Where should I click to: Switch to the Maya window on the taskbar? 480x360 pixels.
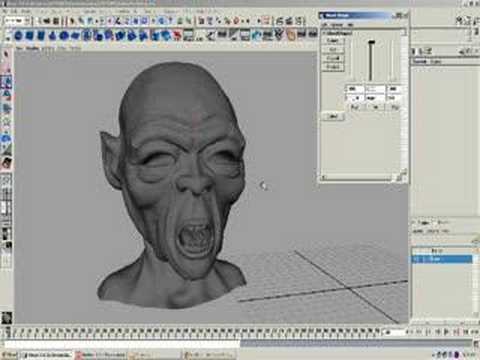(x=48, y=355)
